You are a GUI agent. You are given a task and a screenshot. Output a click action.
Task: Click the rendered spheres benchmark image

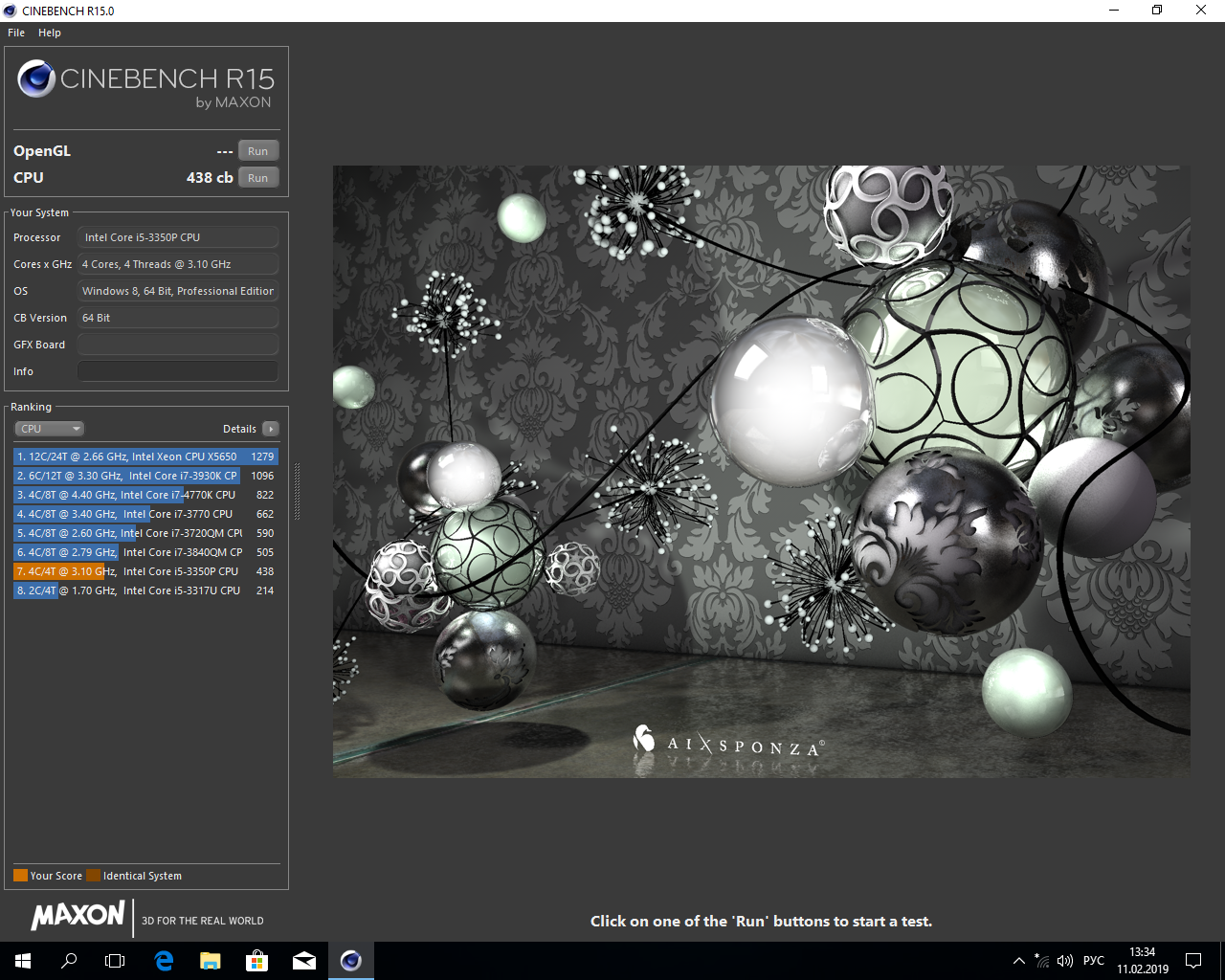pyautogui.click(x=762, y=472)
